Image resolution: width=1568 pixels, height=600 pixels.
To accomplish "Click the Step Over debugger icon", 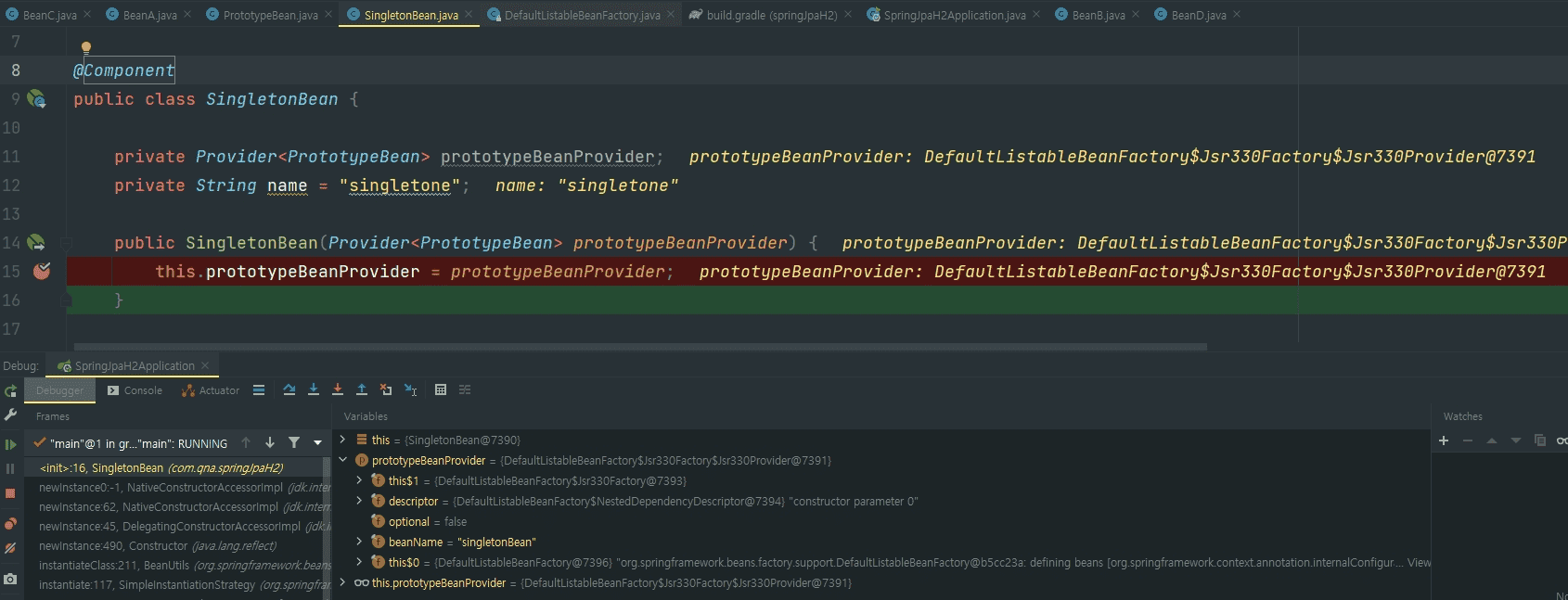I will (x=289, y=390).
